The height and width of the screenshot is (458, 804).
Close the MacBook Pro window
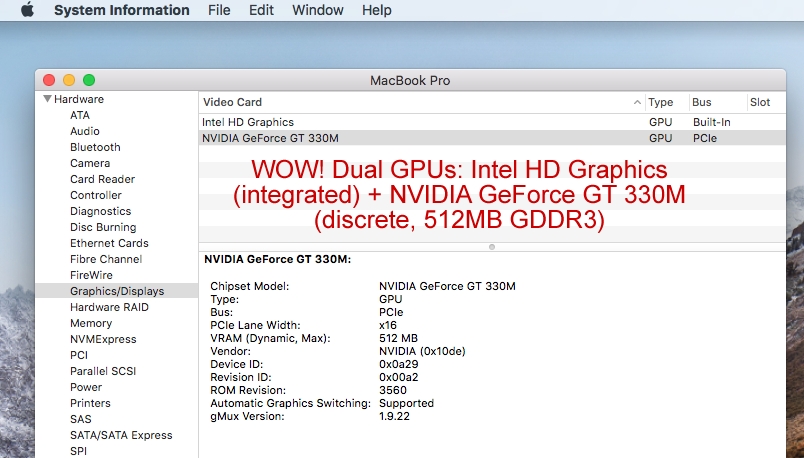49,80
